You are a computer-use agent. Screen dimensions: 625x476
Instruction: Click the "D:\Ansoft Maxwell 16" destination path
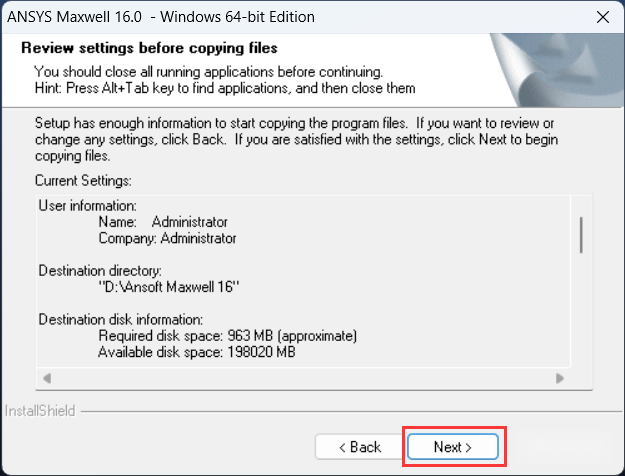[x=169, y=287]
